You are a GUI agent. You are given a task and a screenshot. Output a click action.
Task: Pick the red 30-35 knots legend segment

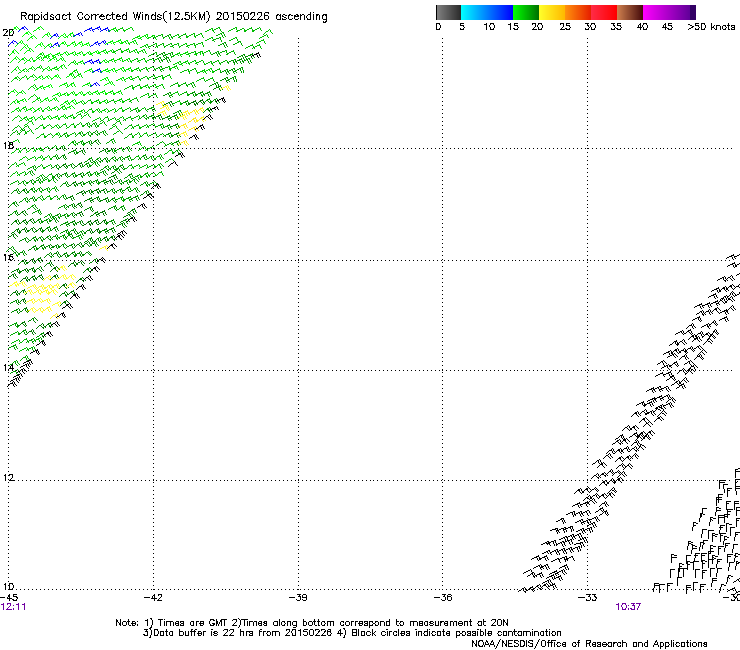[604, 12]
